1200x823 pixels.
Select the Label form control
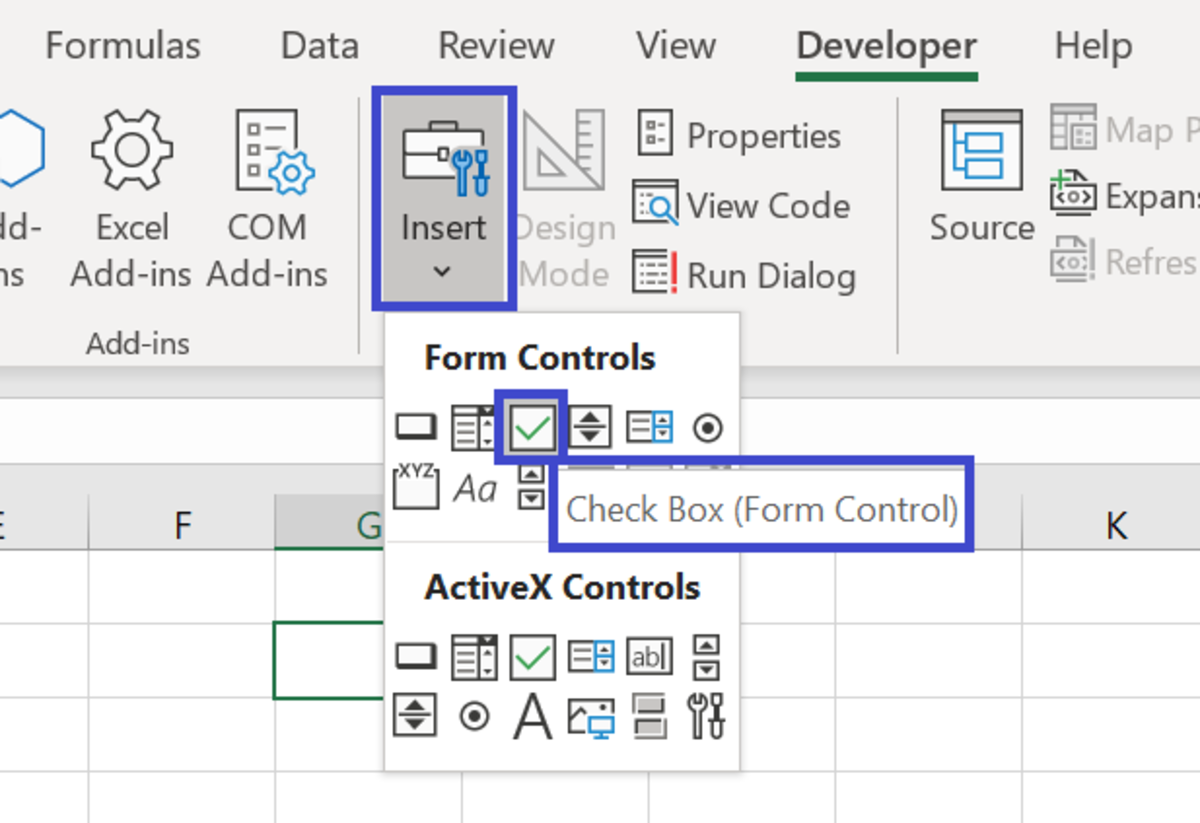473,488
